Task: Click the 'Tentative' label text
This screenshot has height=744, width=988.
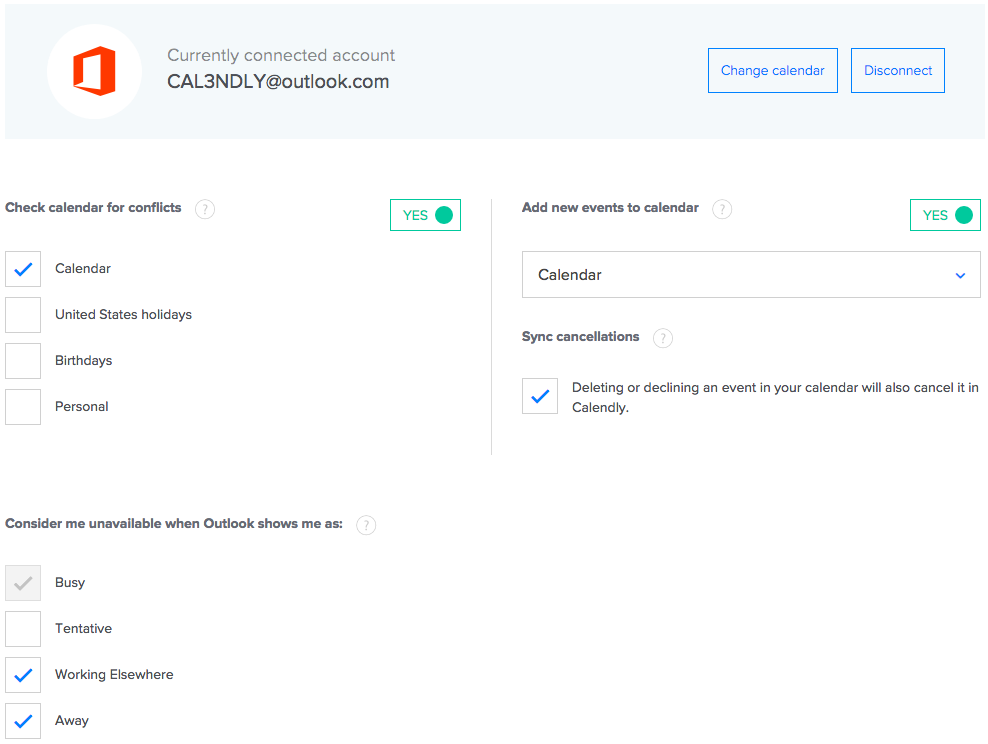Action: coord(83,628)
